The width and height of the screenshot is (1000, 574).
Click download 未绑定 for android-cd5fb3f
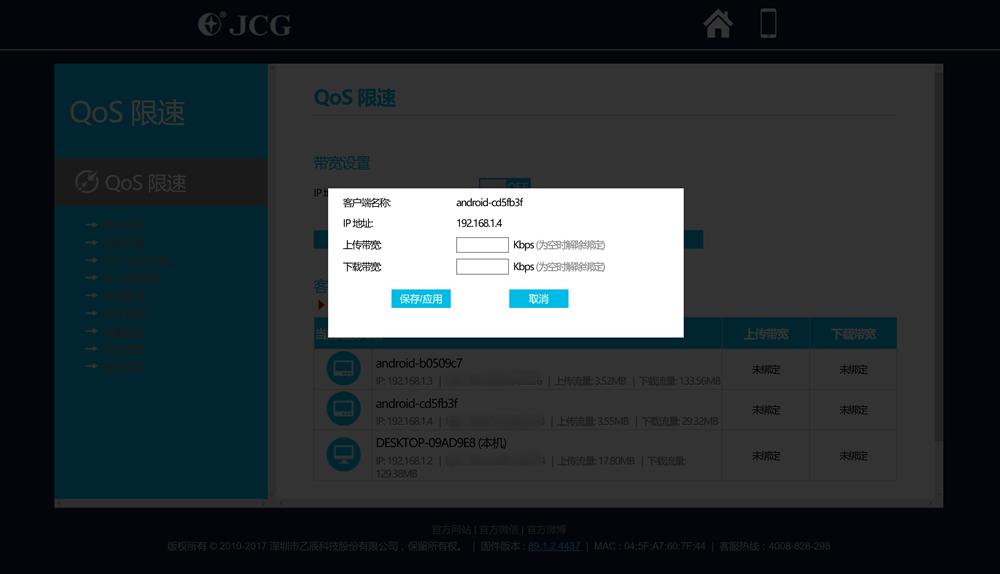pos(853,409)
